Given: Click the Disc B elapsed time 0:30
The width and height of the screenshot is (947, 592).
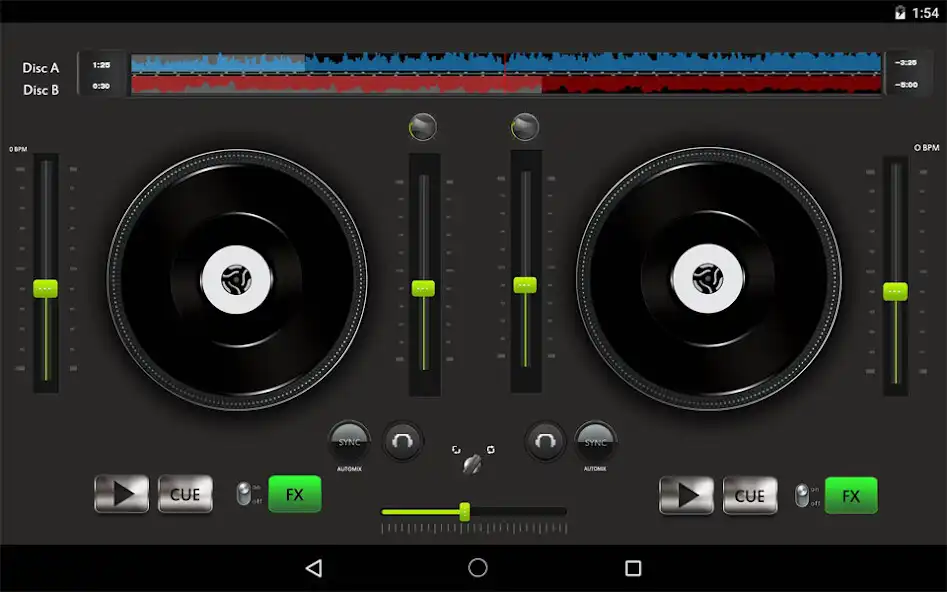Looking at the screenshot, I should coord(101,86).
